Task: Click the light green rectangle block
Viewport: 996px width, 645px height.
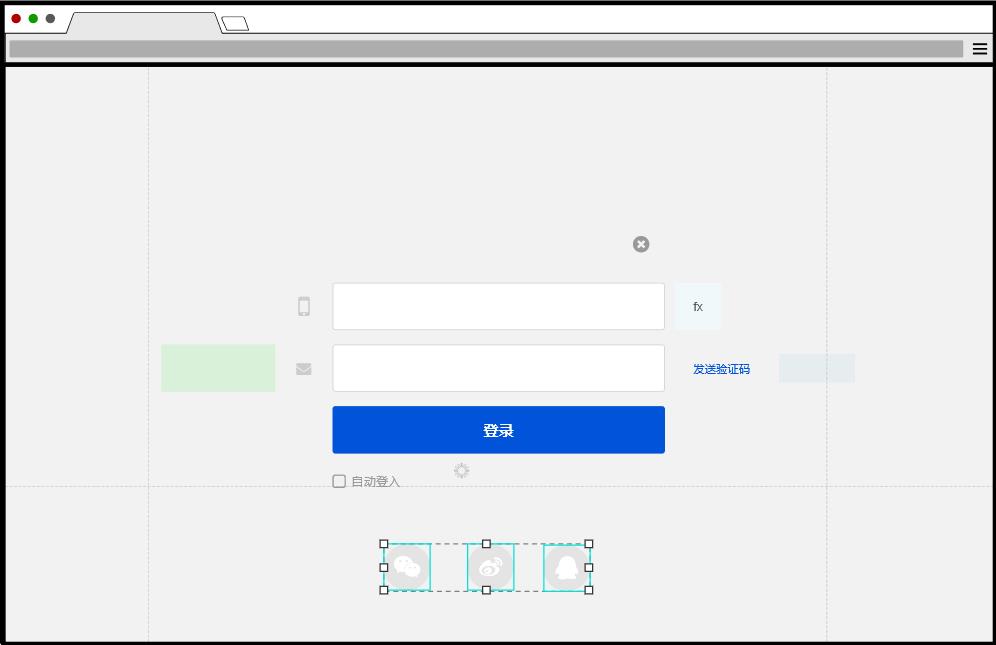Action: click(218, 368)
